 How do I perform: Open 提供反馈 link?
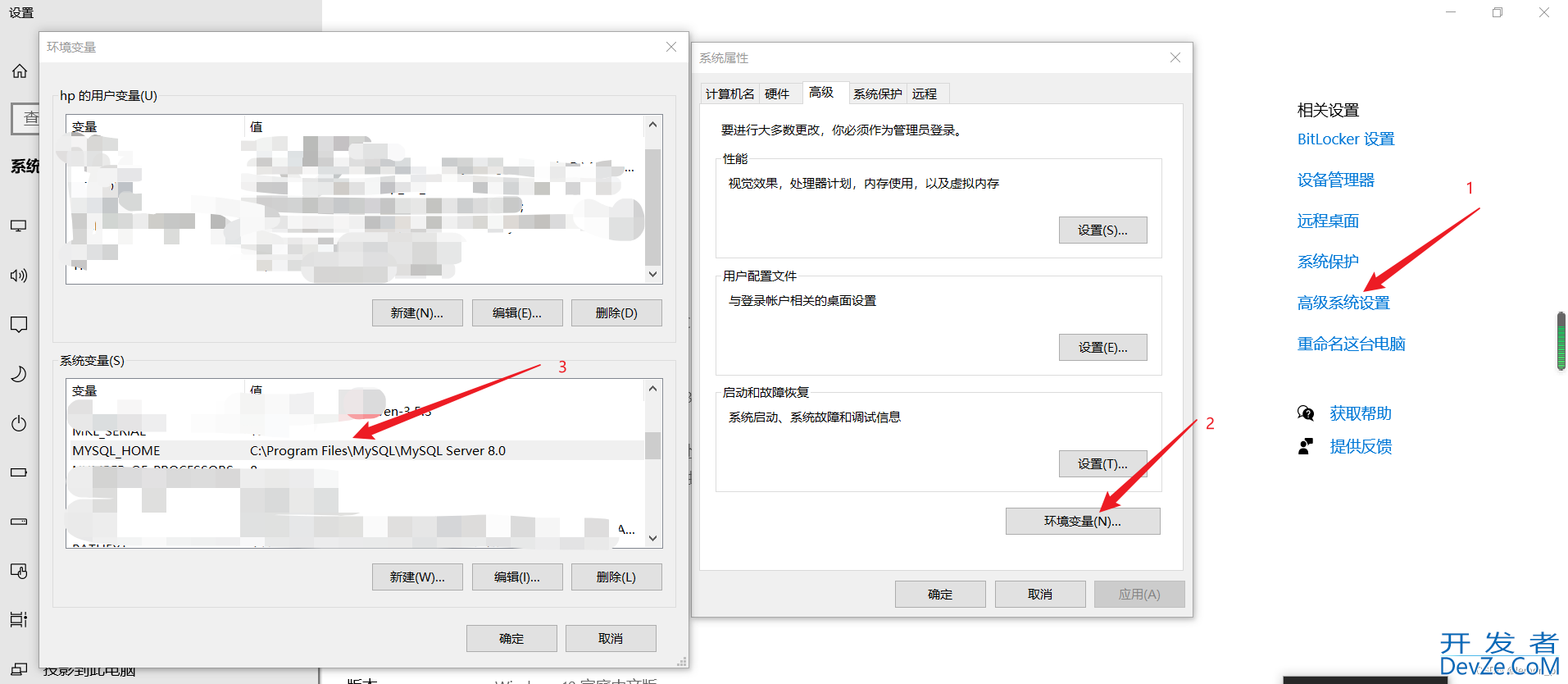click(1361, 446)
